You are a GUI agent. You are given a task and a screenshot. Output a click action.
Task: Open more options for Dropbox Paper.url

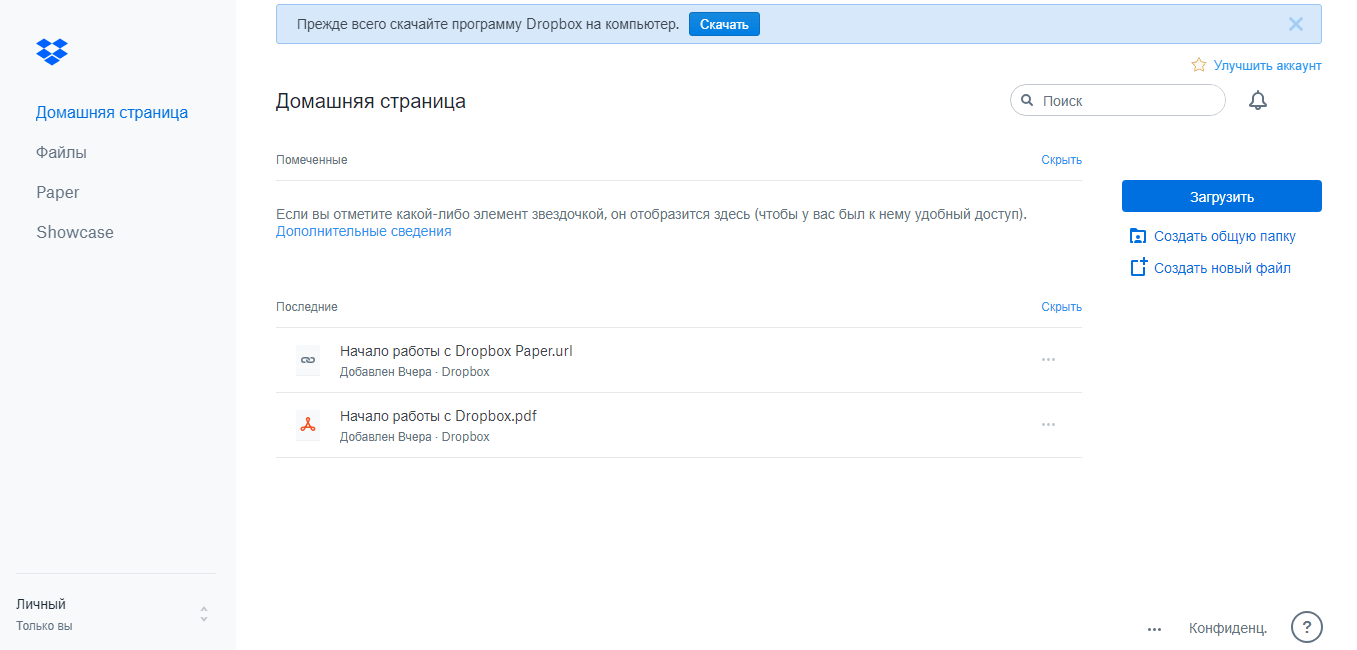coord(1048,360)
